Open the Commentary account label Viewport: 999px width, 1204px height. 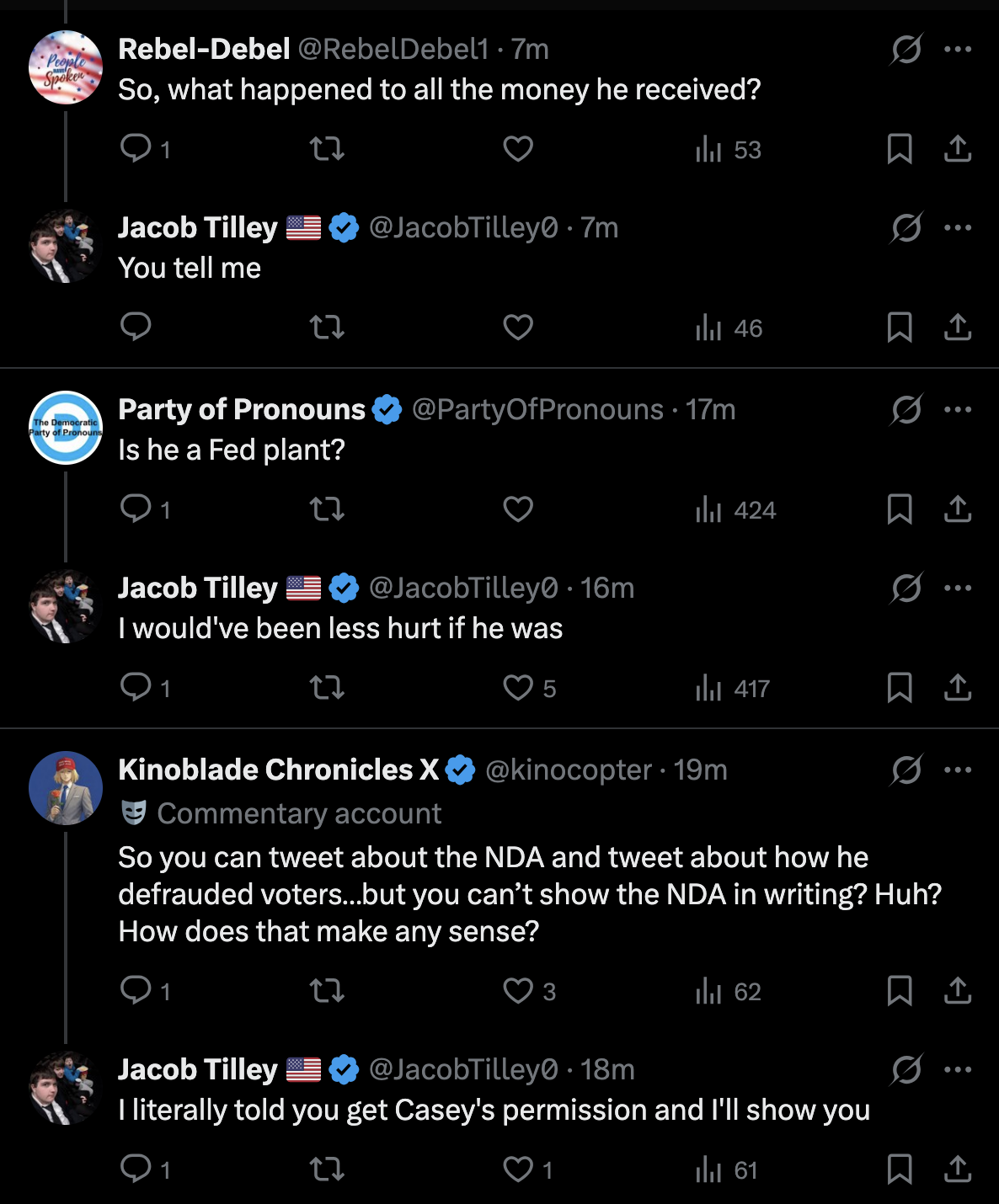coord(299,813)
